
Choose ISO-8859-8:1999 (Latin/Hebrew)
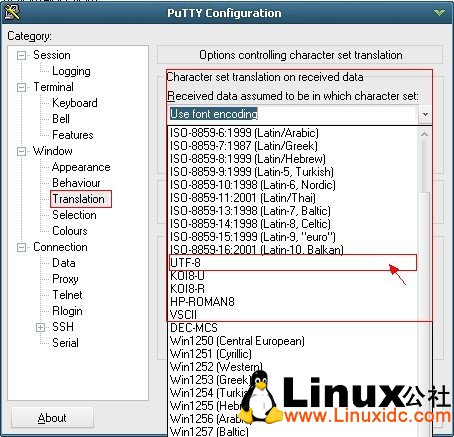293,159
